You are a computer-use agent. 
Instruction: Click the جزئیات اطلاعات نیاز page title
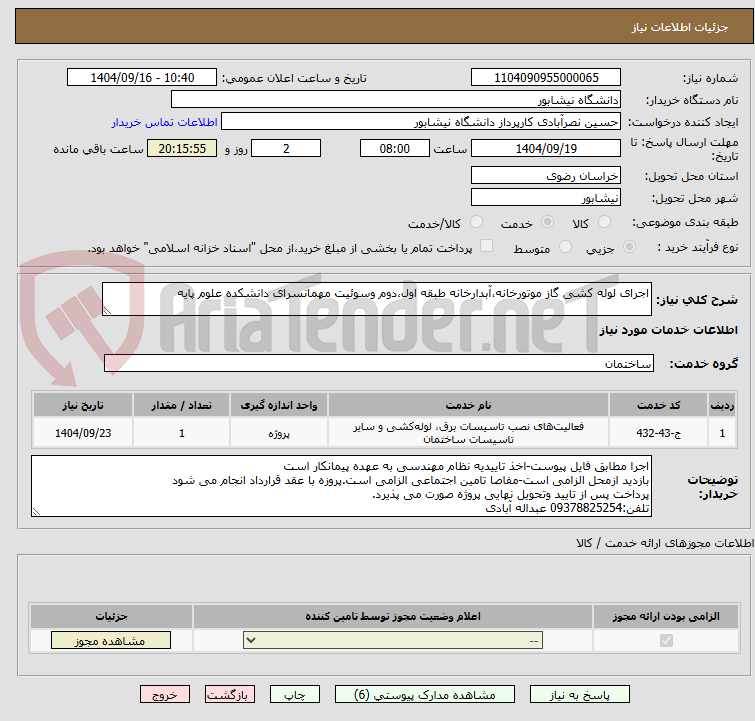point(679,27)
